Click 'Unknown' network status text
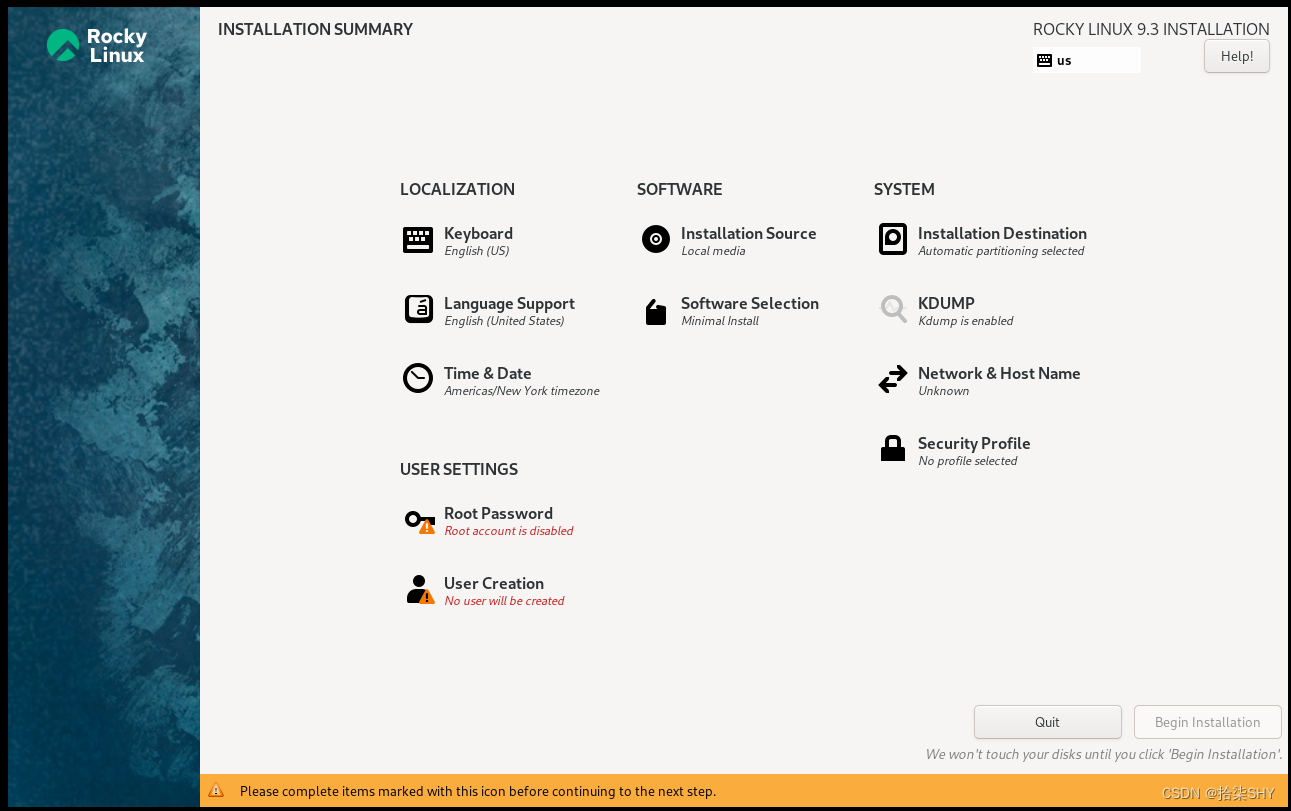The image size is (1291, 811). 944,391
